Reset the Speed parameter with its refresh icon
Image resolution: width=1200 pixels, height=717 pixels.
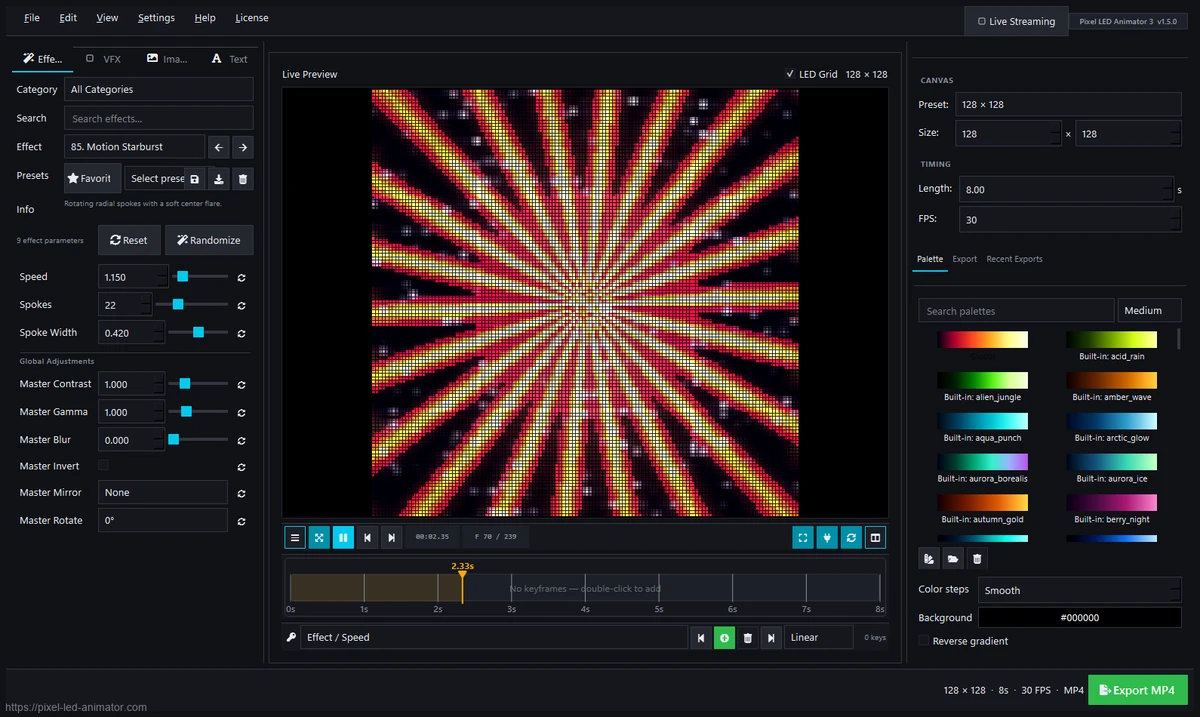coord(242,277)
